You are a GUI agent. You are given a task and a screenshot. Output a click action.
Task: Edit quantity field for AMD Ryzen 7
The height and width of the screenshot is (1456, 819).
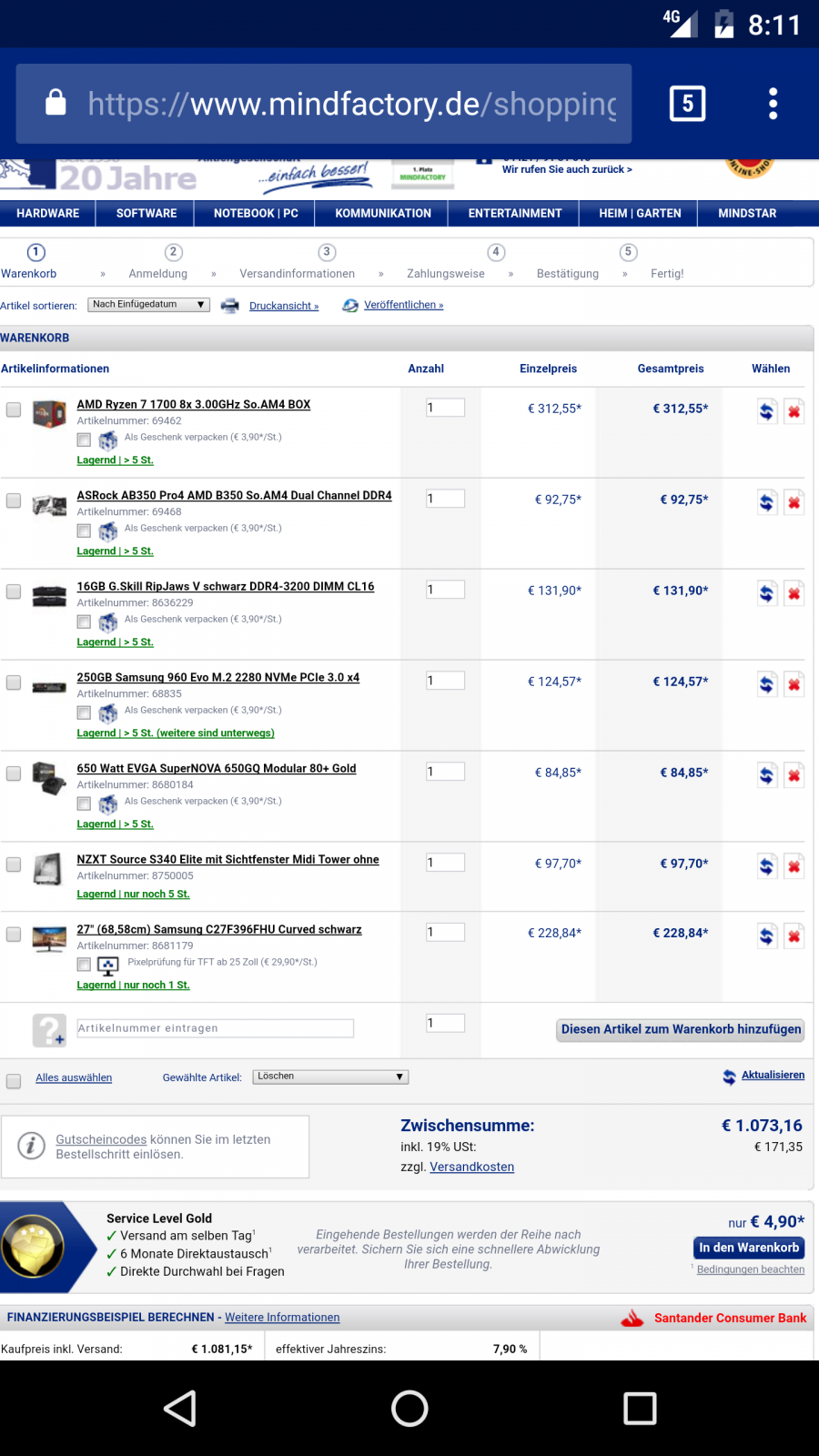coord(446,408)
